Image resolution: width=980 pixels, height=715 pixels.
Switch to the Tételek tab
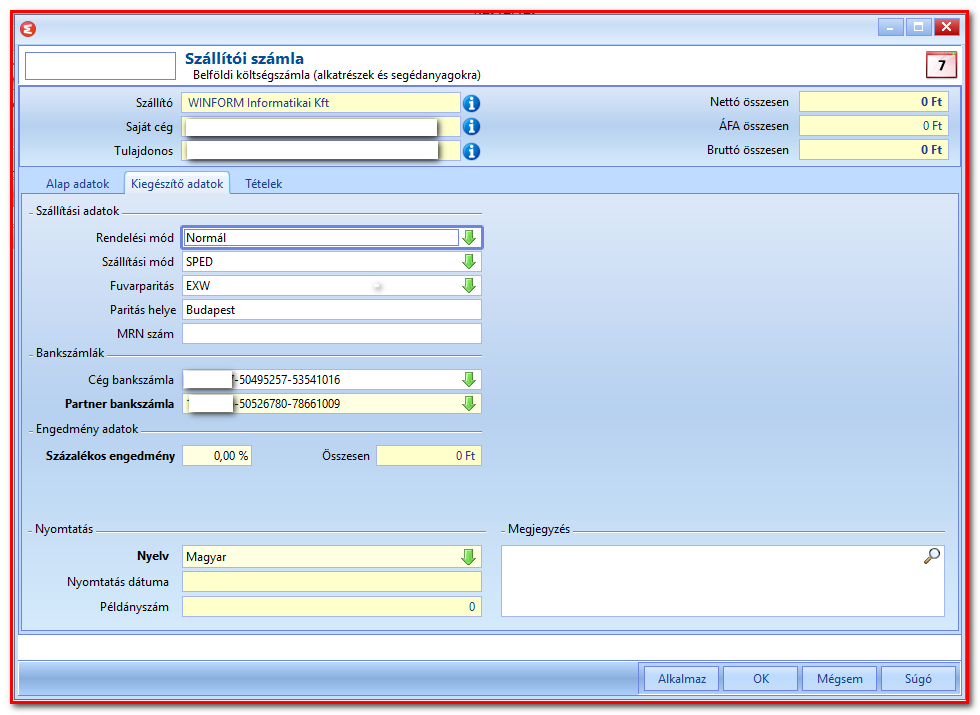263,184
